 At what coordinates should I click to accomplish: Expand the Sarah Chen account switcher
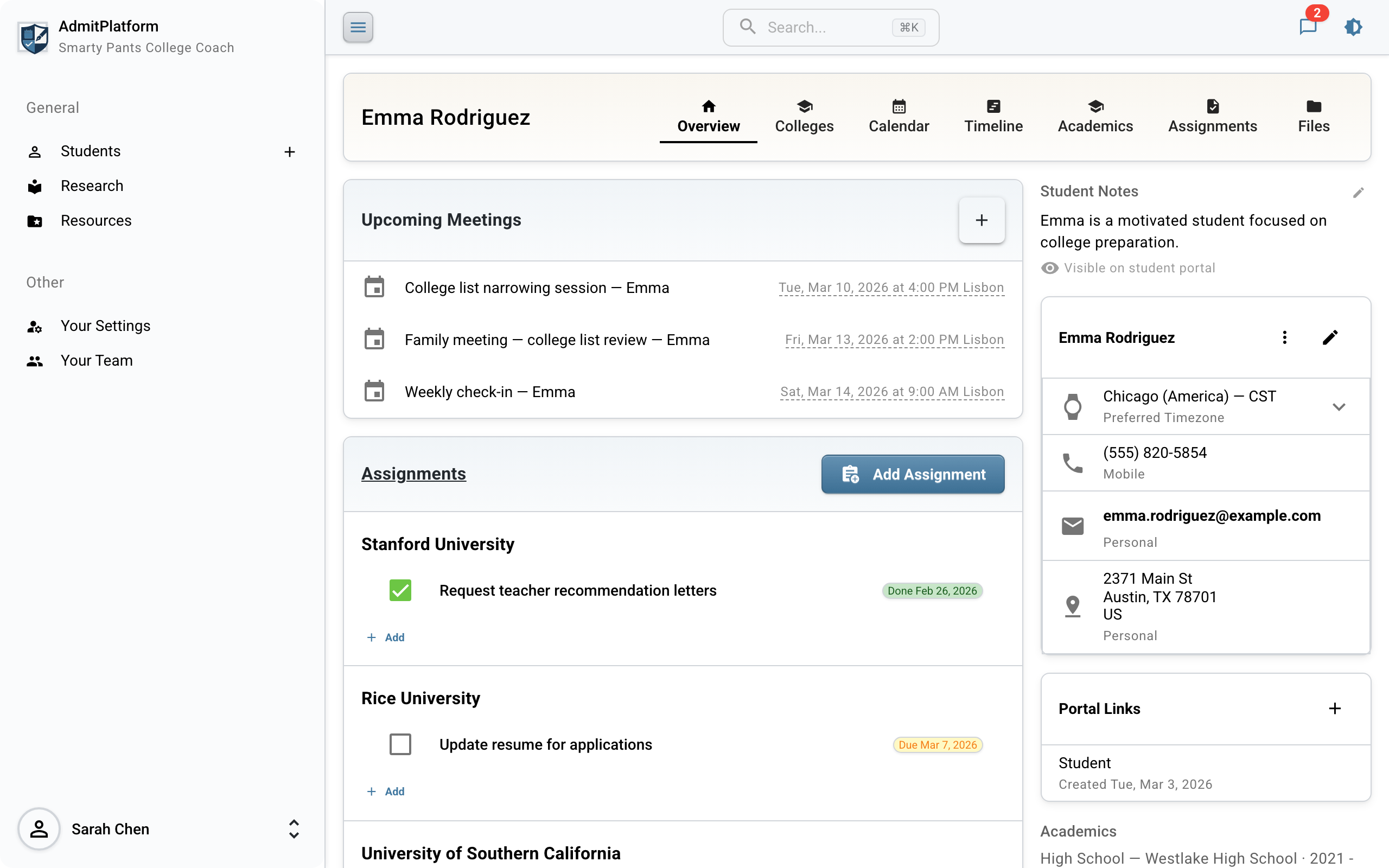[294, 828]
